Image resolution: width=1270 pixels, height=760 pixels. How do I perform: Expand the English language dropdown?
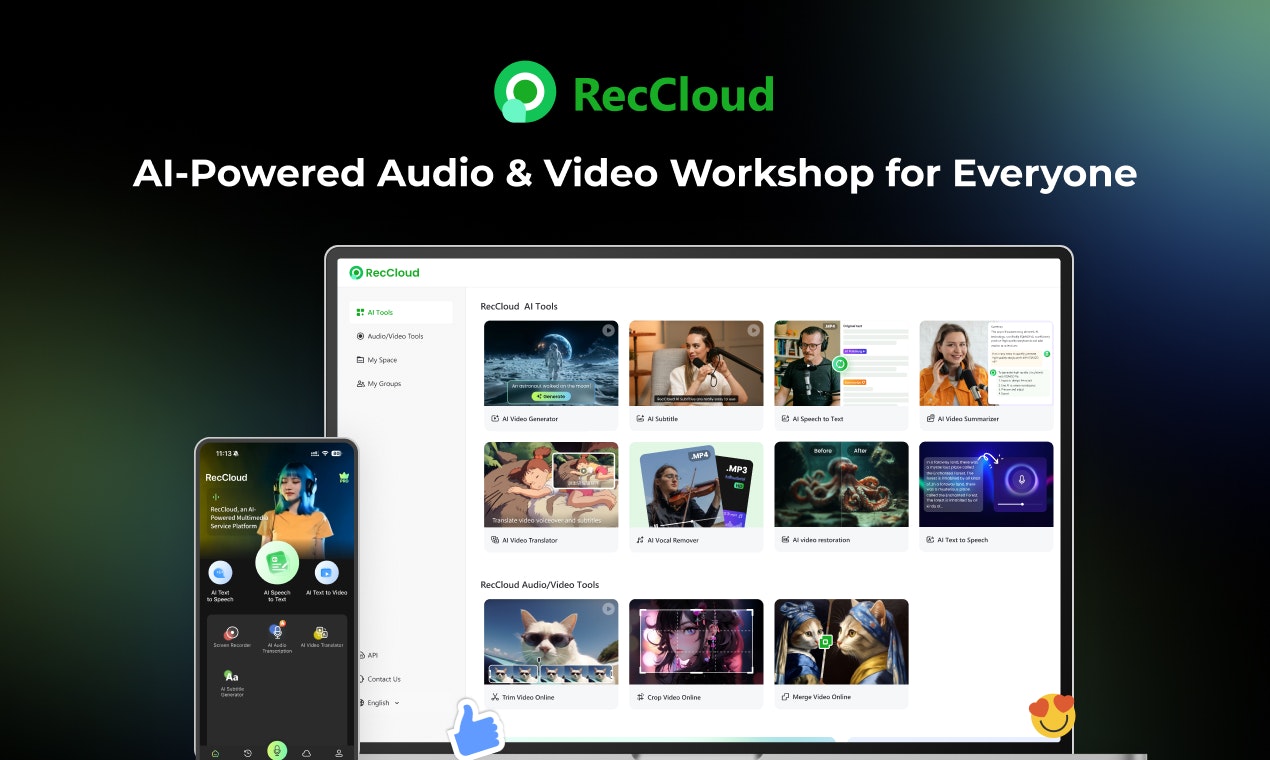378,703
